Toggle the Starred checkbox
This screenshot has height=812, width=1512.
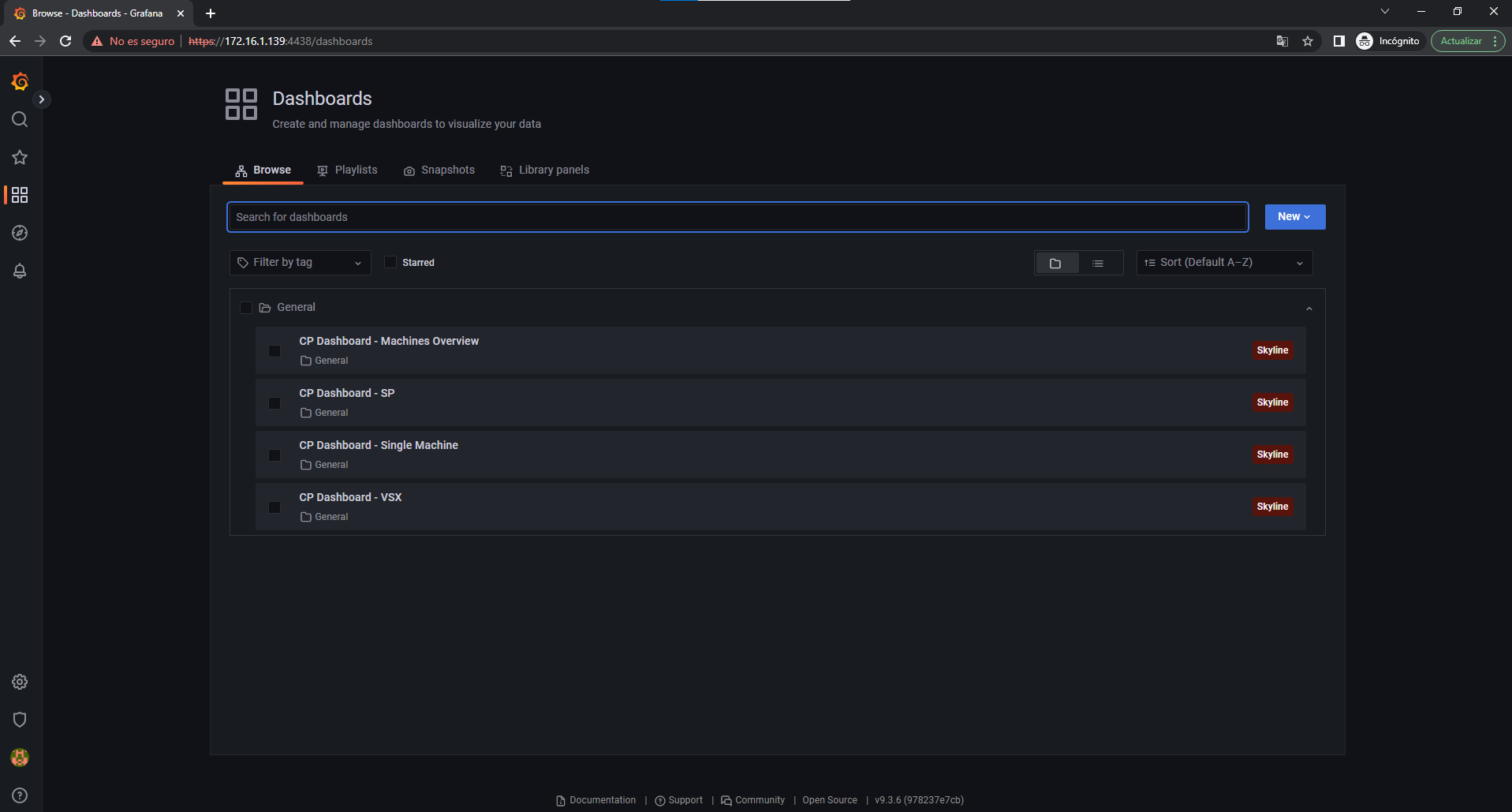point(390,262)
